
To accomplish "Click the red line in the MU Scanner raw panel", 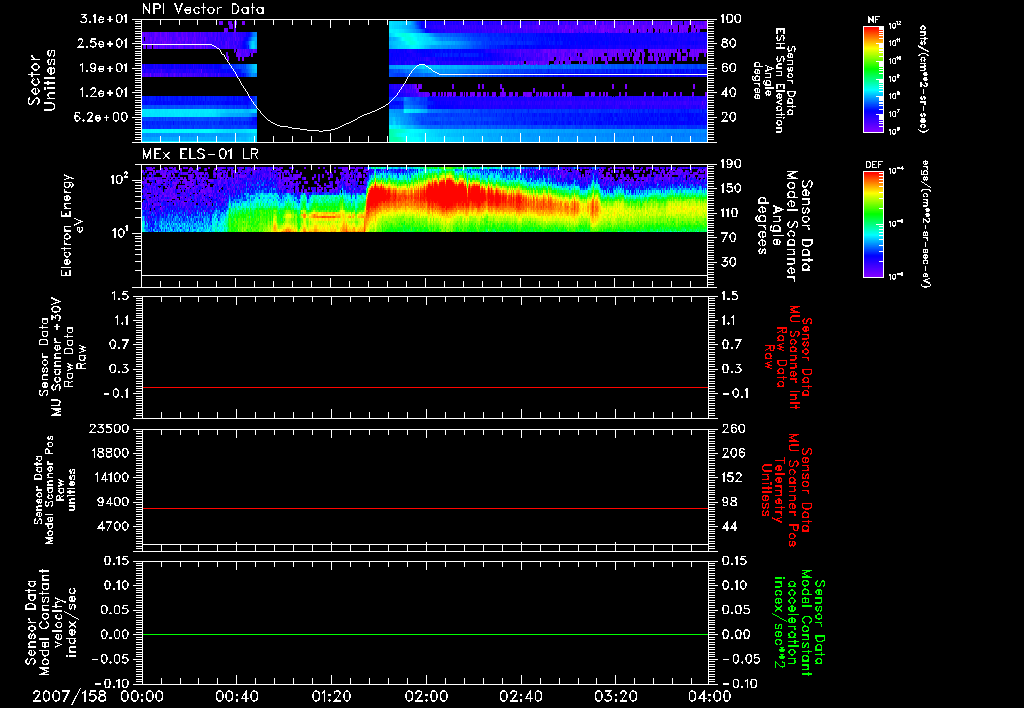I will coord(424,388).
